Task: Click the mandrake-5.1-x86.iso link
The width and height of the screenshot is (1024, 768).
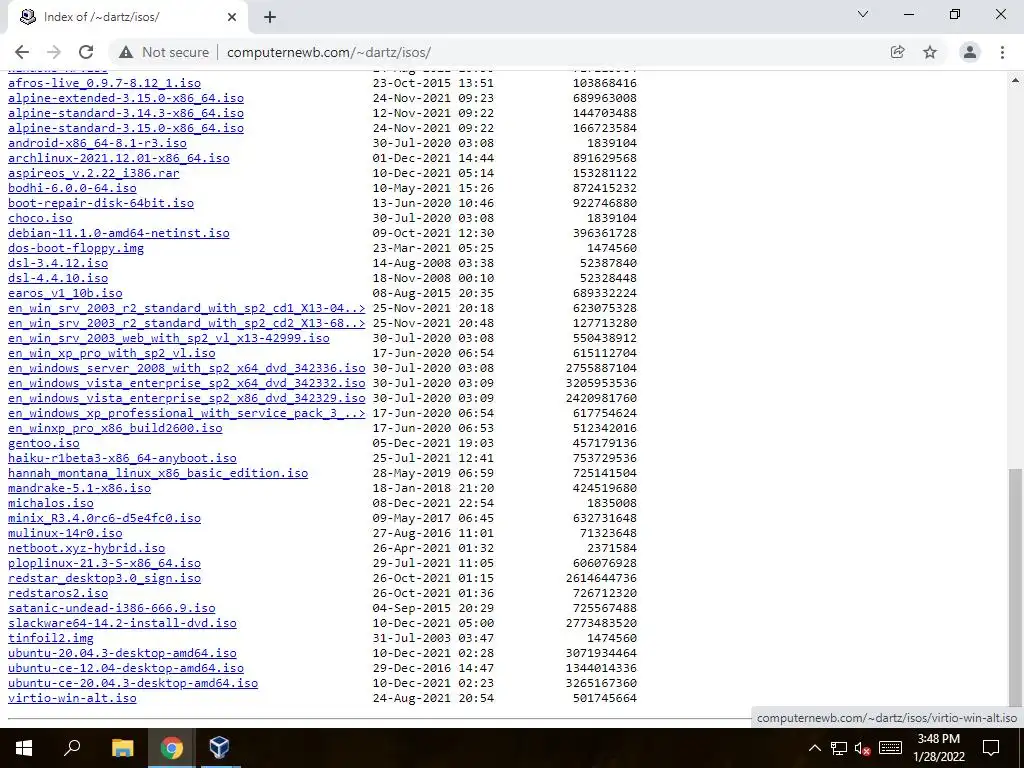Action: point(80,488)
